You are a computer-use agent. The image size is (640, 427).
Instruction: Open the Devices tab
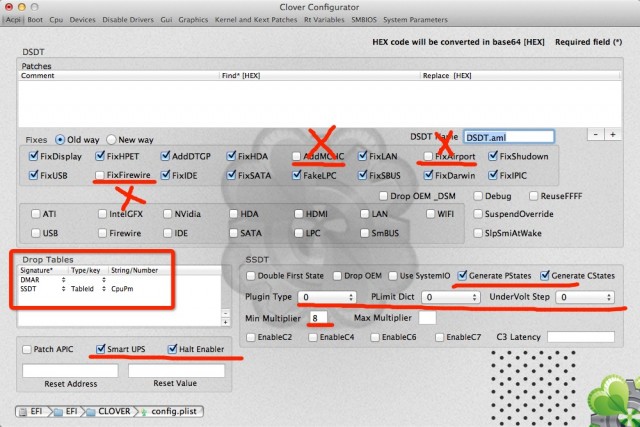82,20
